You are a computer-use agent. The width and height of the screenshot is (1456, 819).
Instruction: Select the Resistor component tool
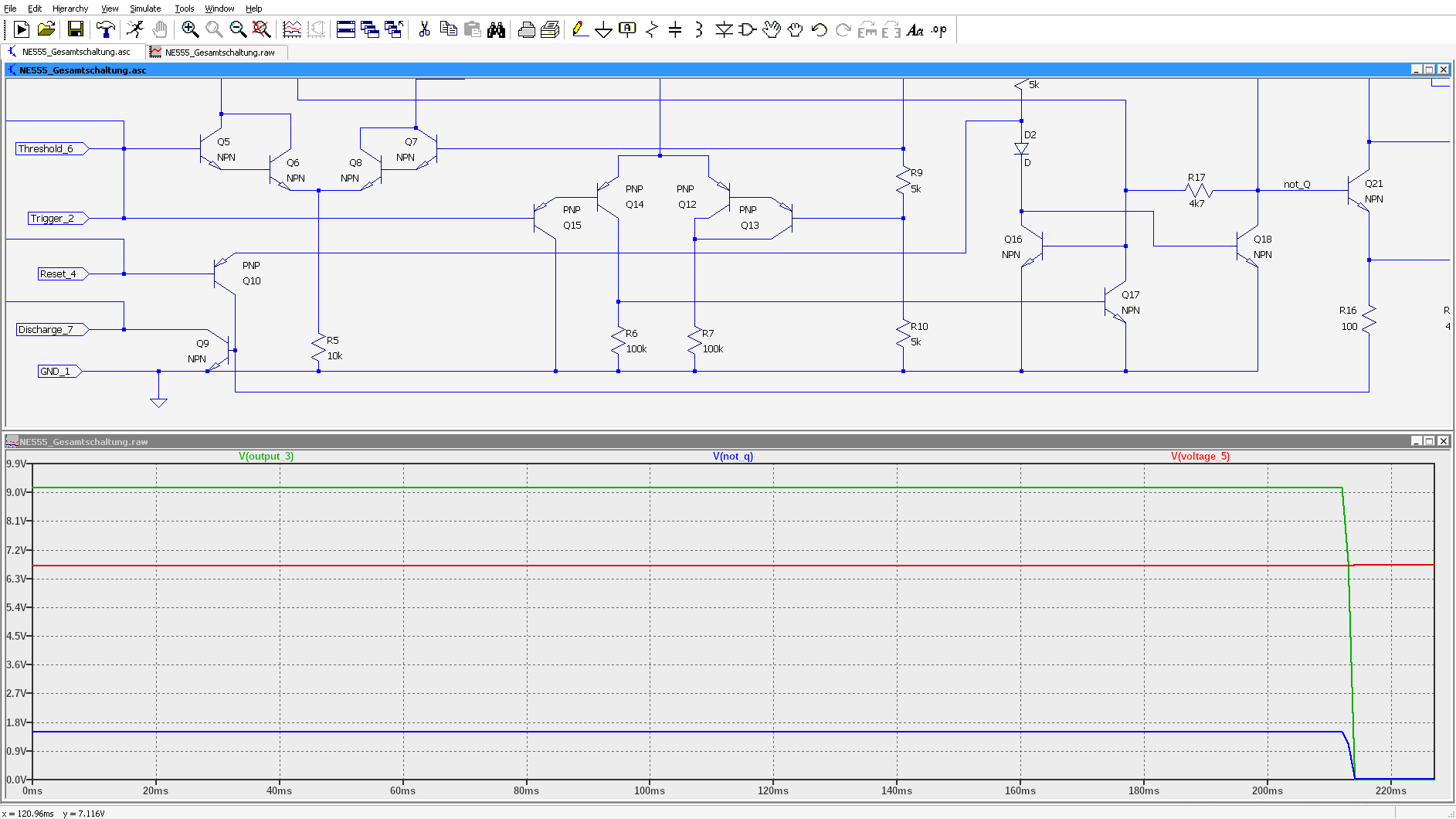(651, 29)
